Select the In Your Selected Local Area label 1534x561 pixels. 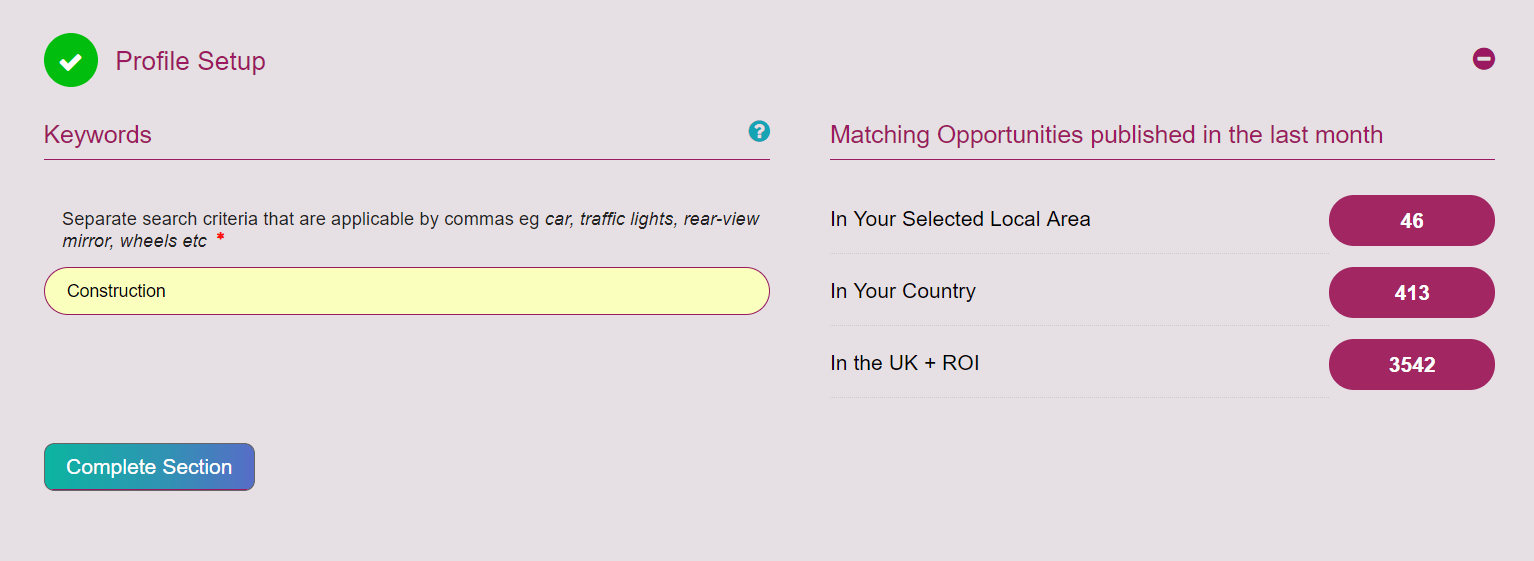(960, 219)
